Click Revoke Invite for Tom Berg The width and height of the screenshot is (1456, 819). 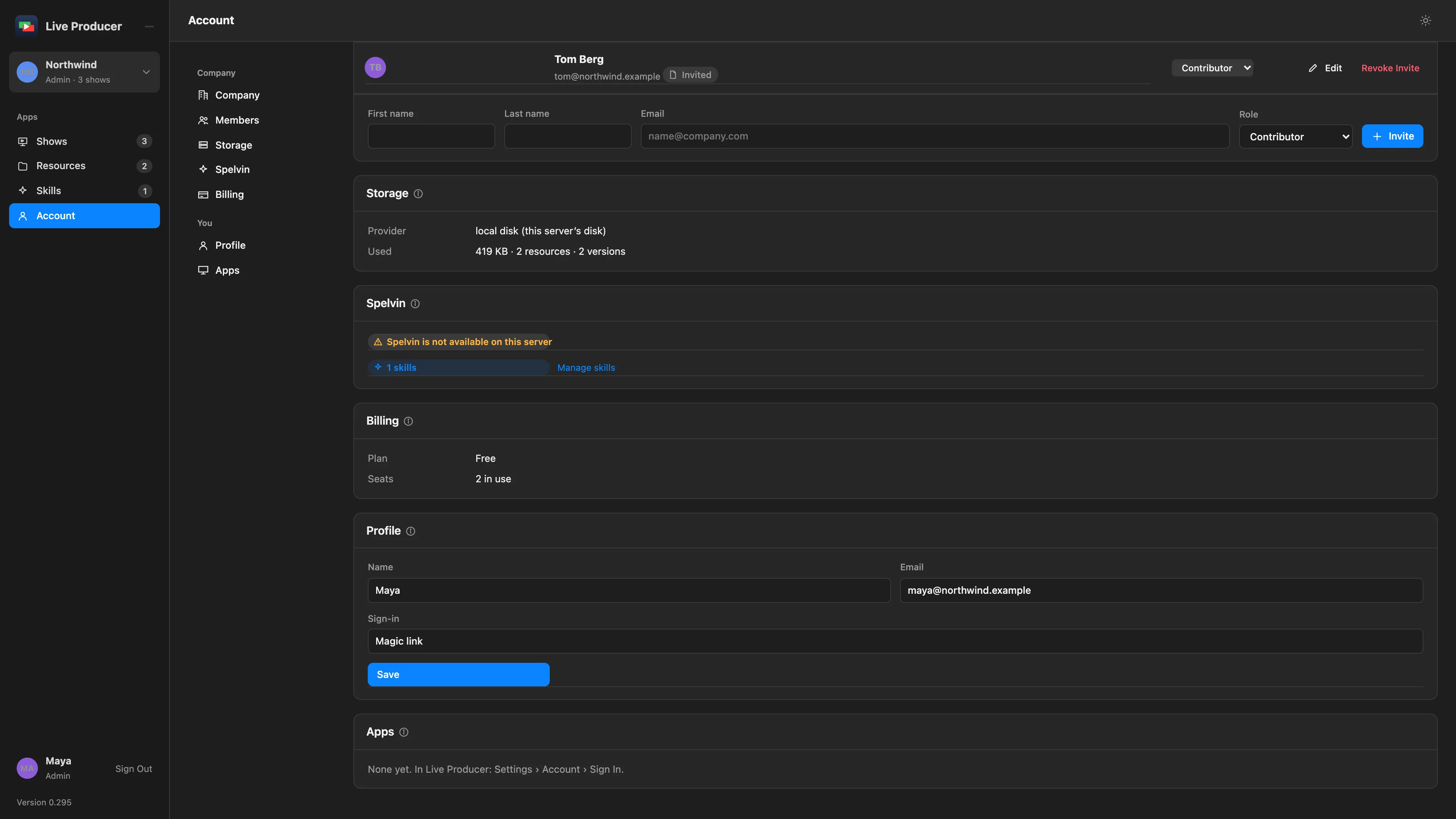(1390, 68)
